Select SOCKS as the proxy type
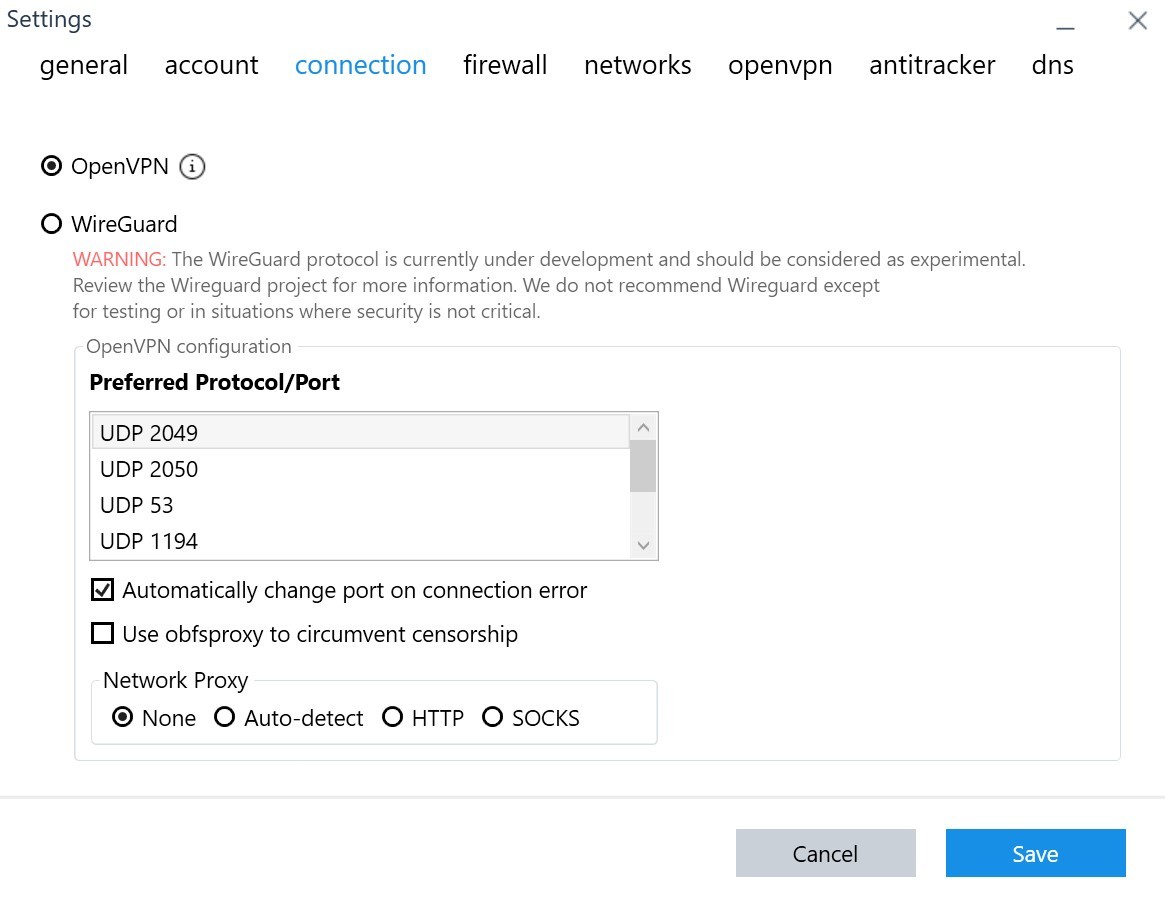Screen dimensions: 1165x898 [492, 717]
